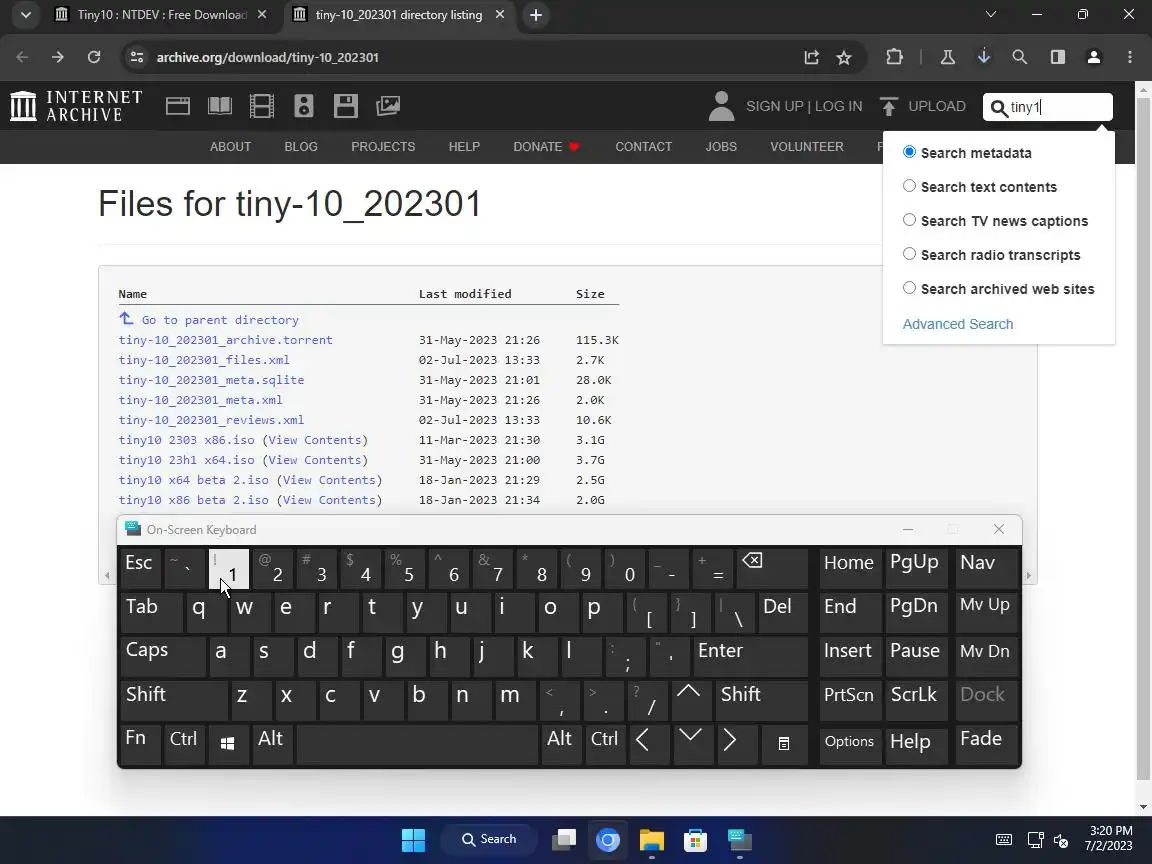Open the DONATE menu item
1152x864 pixels.
[x=546, y=147]
